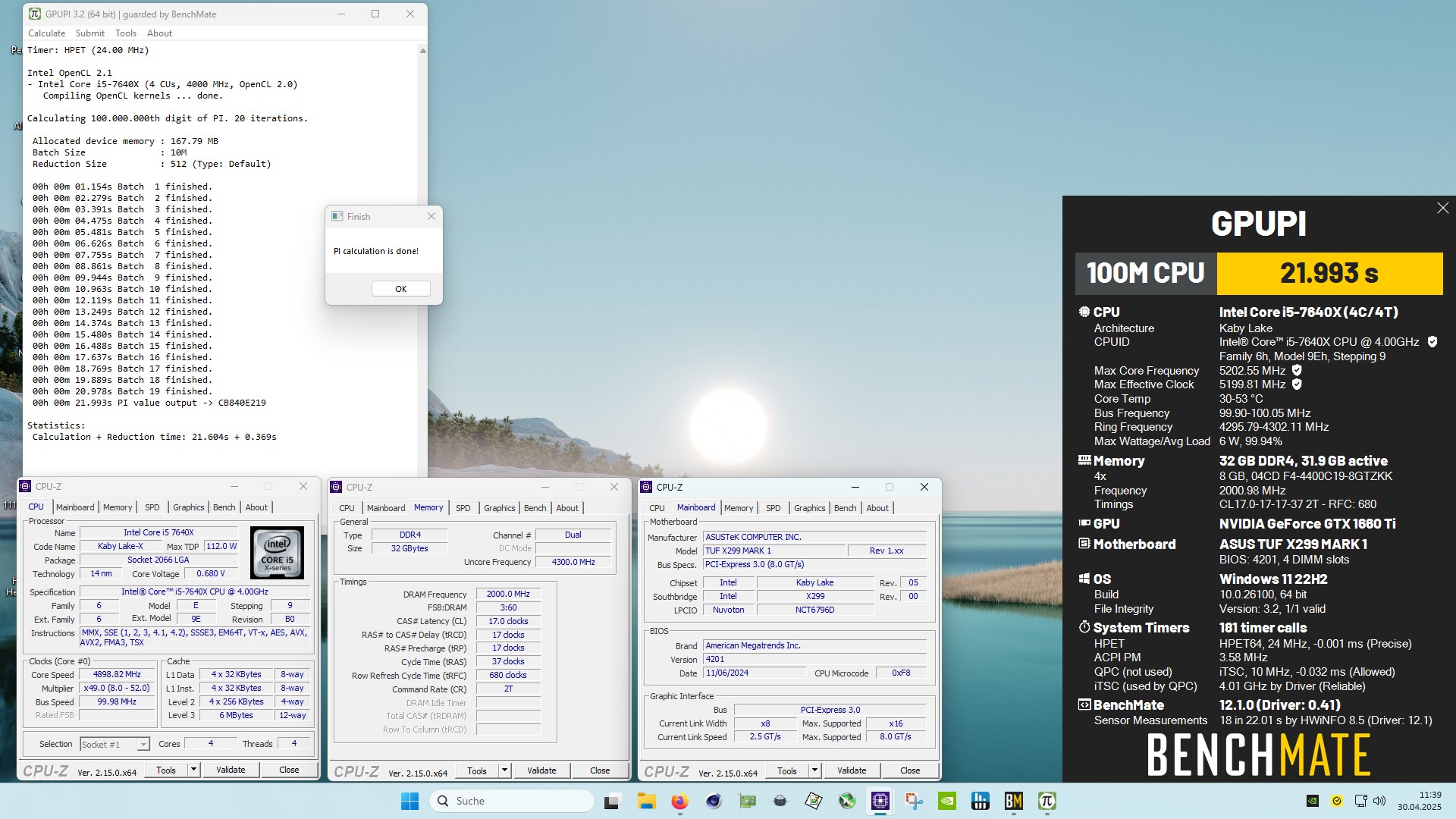This screenshot has width=1456, height=819.
Task: Click OK in the Finish dialog
Action: point(400,289)
